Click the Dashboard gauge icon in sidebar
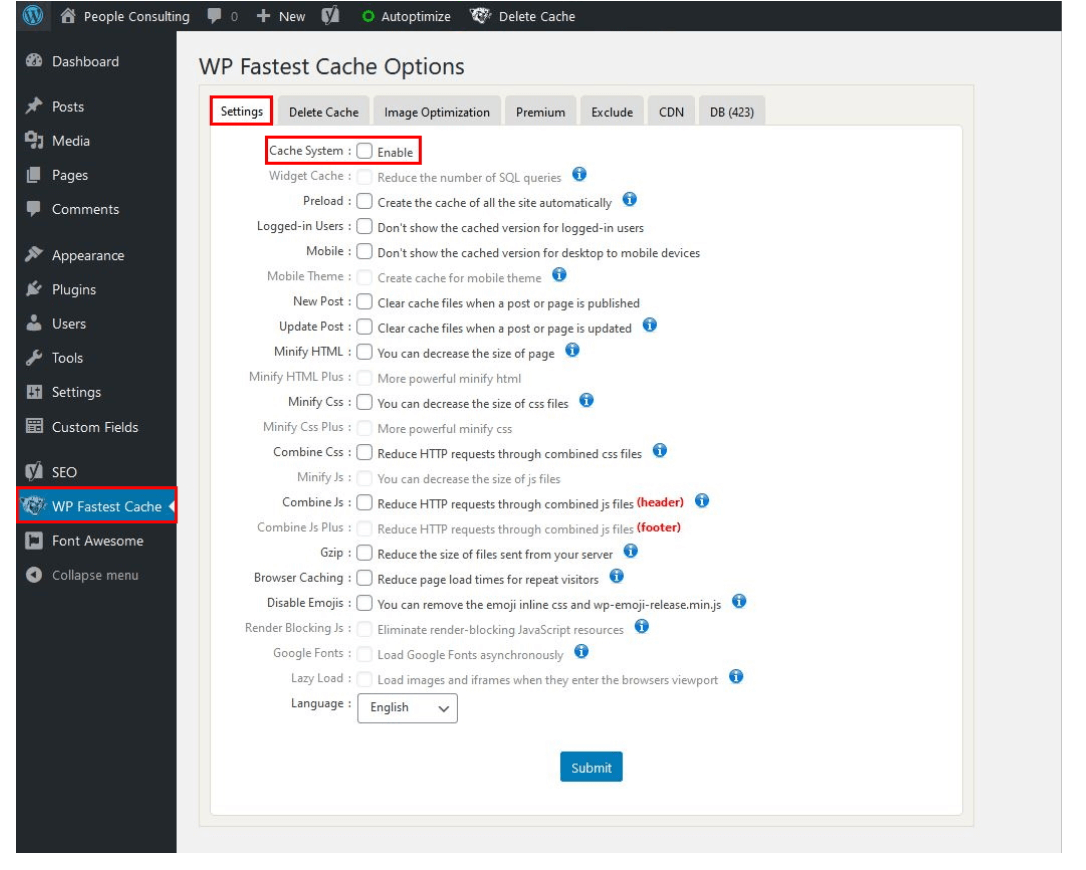 pyautogui.click(x=34, y=61)
